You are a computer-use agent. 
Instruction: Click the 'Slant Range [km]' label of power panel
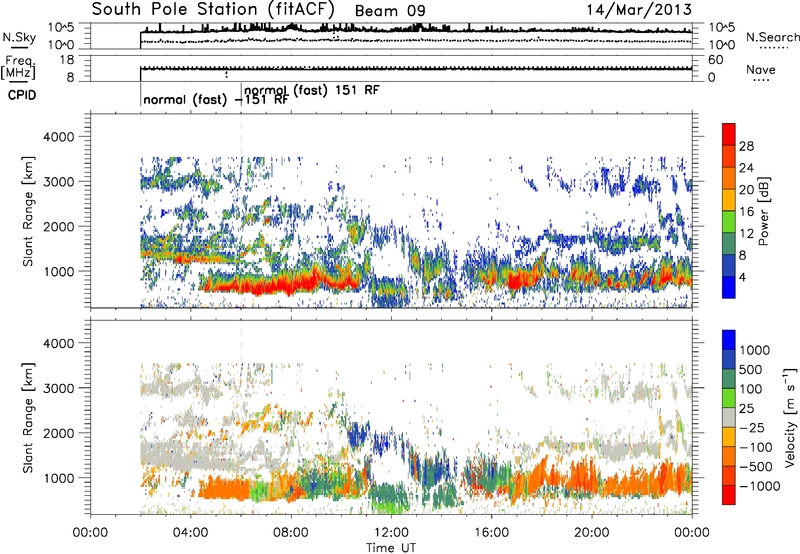(28, 211)
